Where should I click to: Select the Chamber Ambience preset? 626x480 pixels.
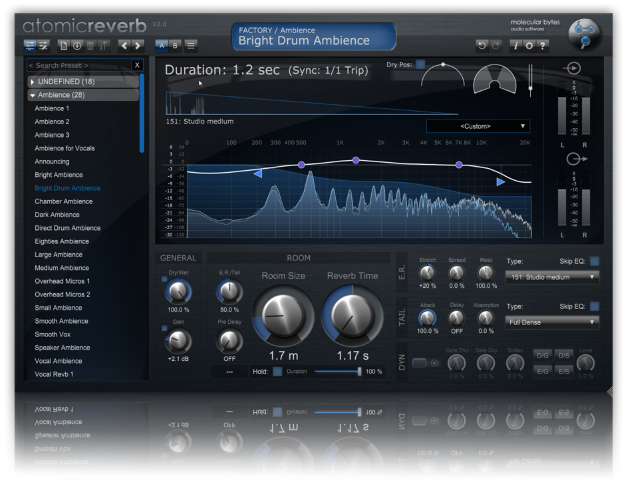pyautogui.click(x=62, y=201)
